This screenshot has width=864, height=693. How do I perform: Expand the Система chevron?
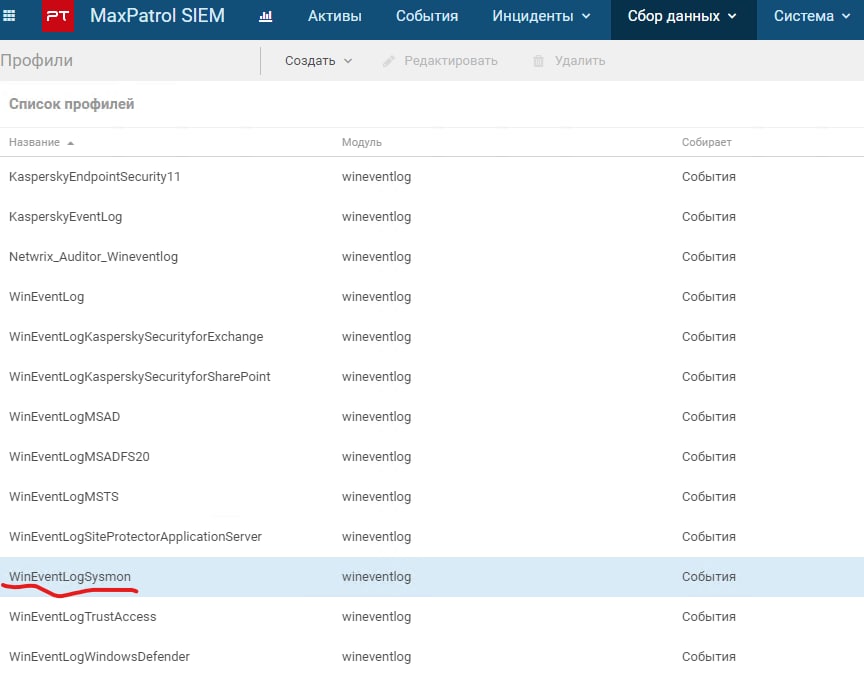[846, 17]
